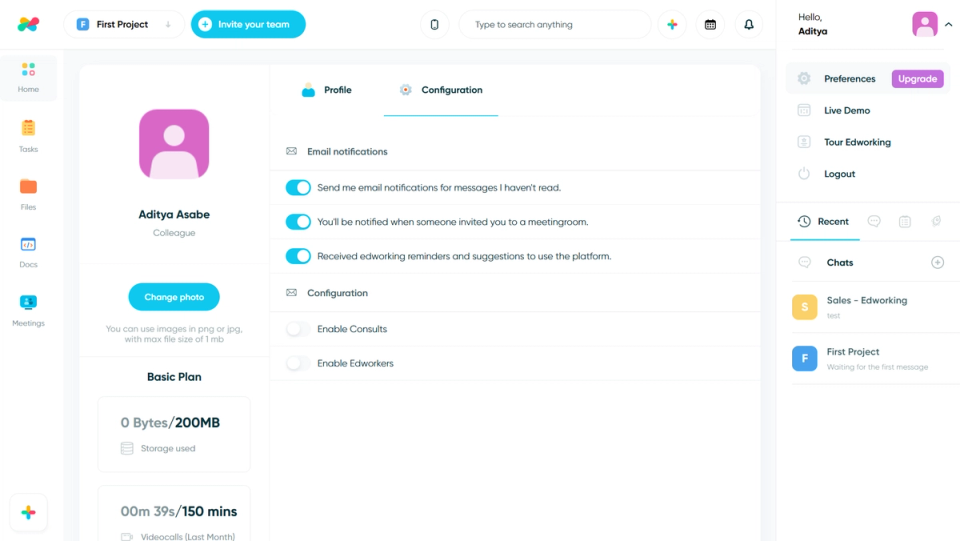This screenshot has height=541, width=960.
Task: Click the colorful plus icon beside search
Action: 672,24
